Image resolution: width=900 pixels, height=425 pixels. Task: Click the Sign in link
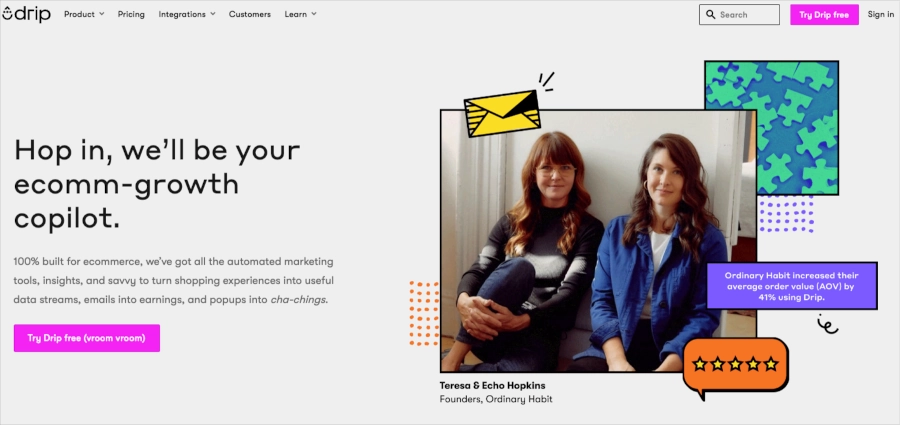pyautogui.click(x=880, y=14)
